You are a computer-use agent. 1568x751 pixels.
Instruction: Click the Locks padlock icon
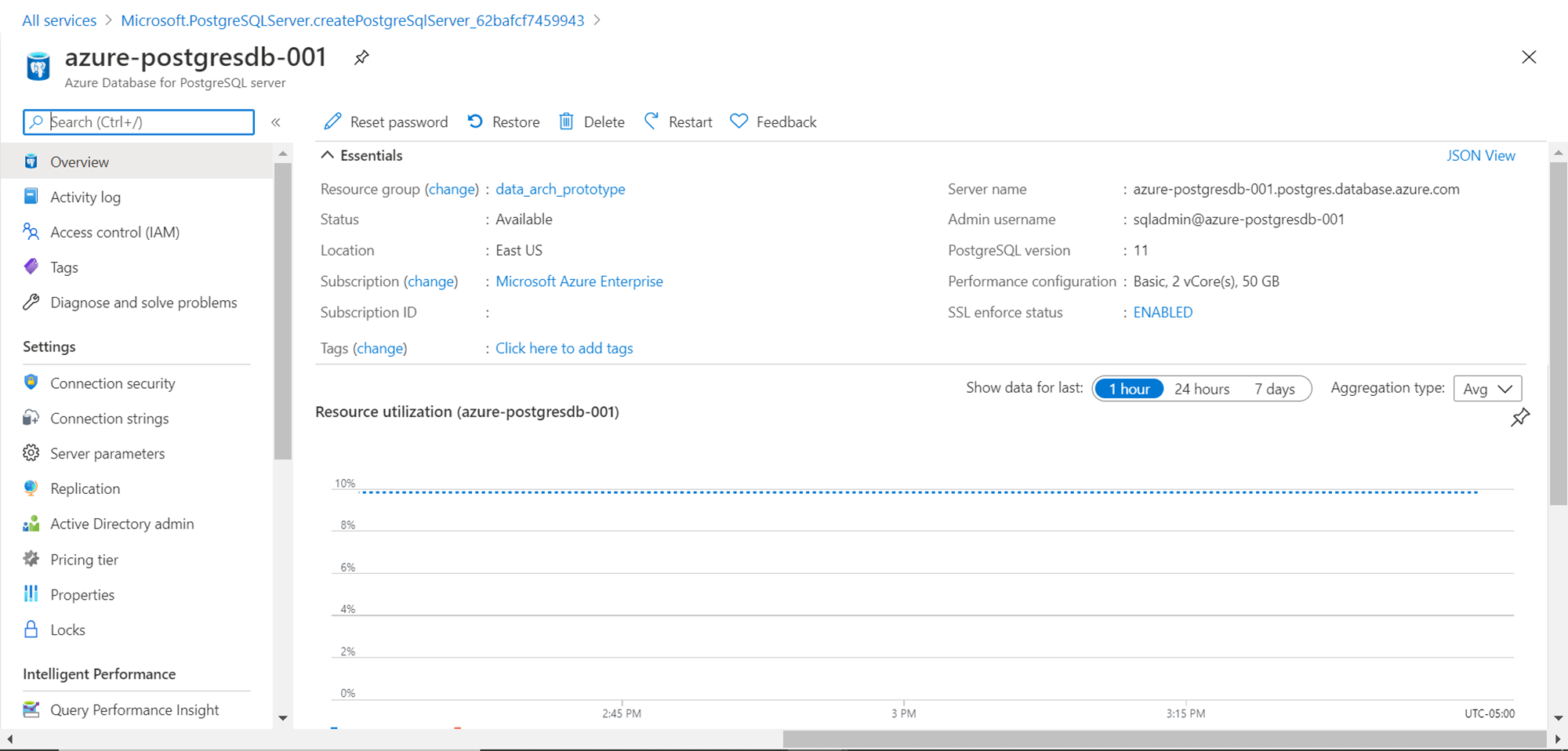pos(31,629)
